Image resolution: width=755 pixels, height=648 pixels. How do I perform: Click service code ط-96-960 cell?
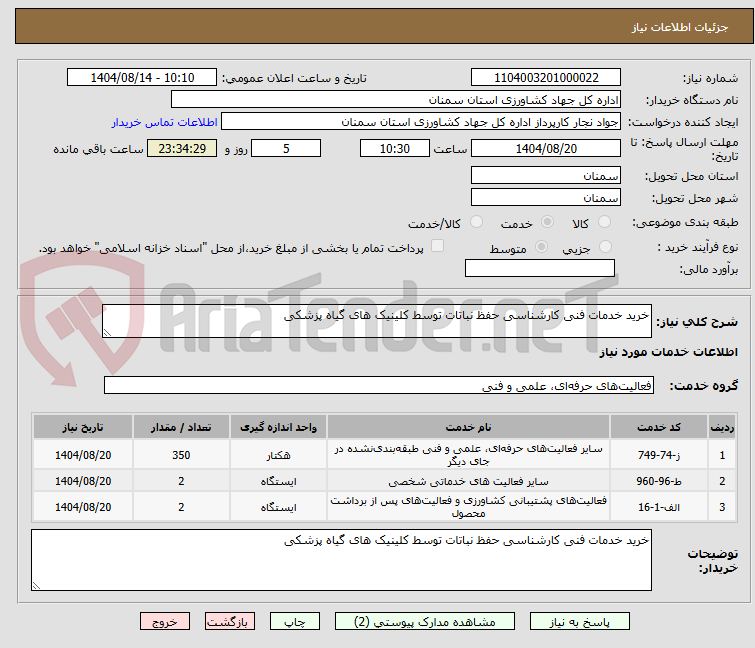click(659, 481)
